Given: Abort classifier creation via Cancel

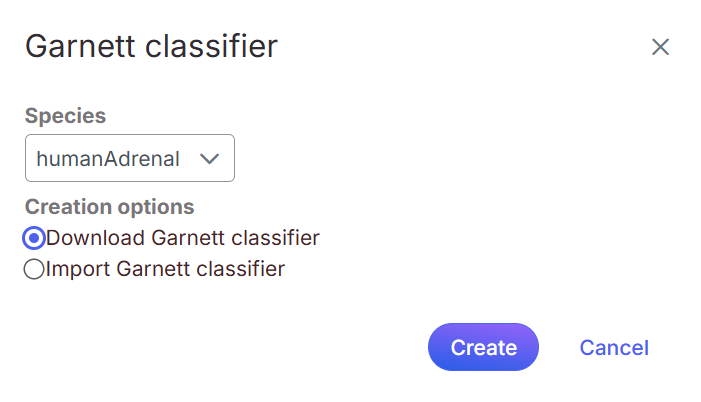Looking at the screenshot, I should point(614,348).
